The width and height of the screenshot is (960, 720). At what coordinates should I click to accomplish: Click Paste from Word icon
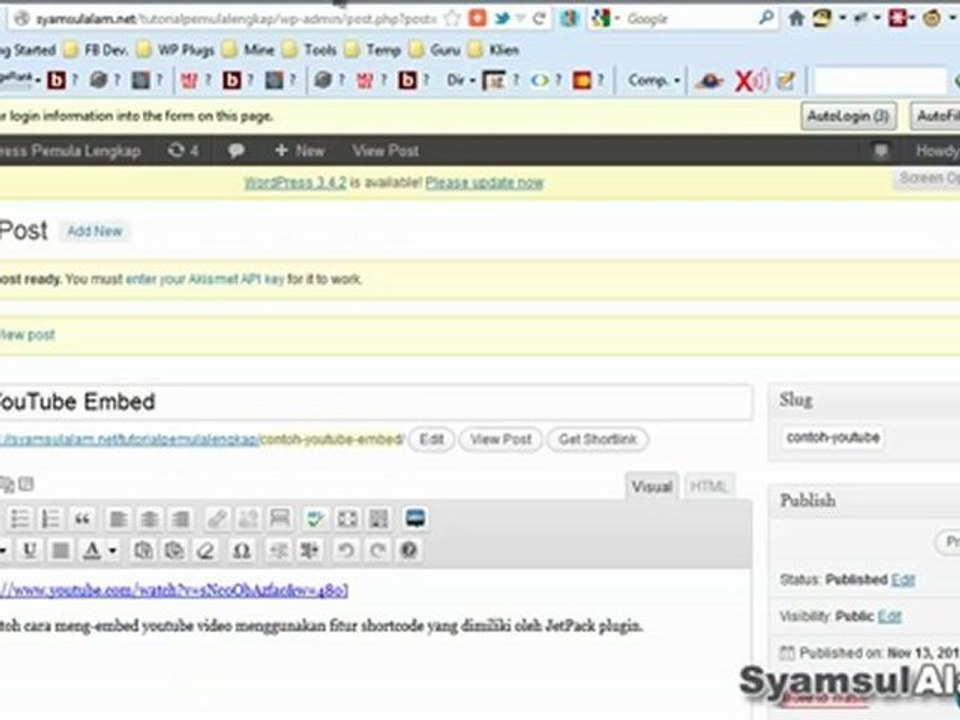(174, 550)
